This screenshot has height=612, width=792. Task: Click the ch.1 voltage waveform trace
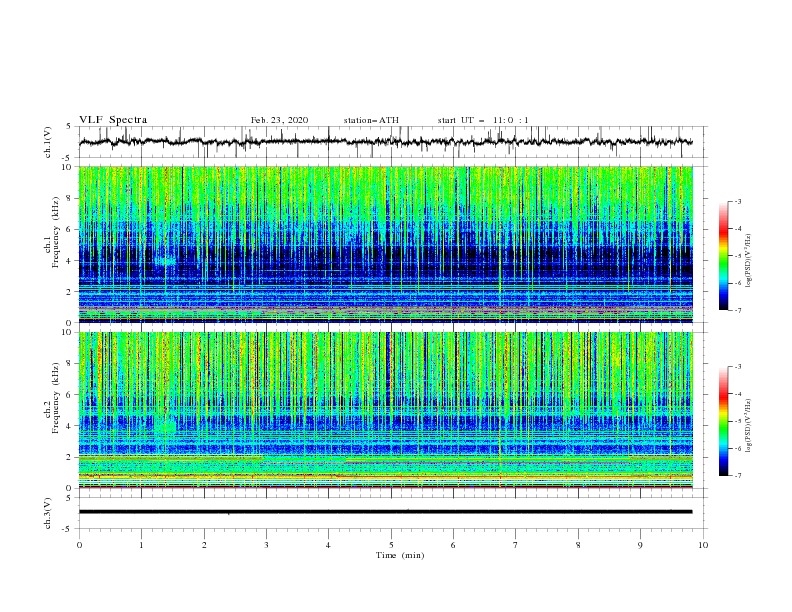(385, 142)
